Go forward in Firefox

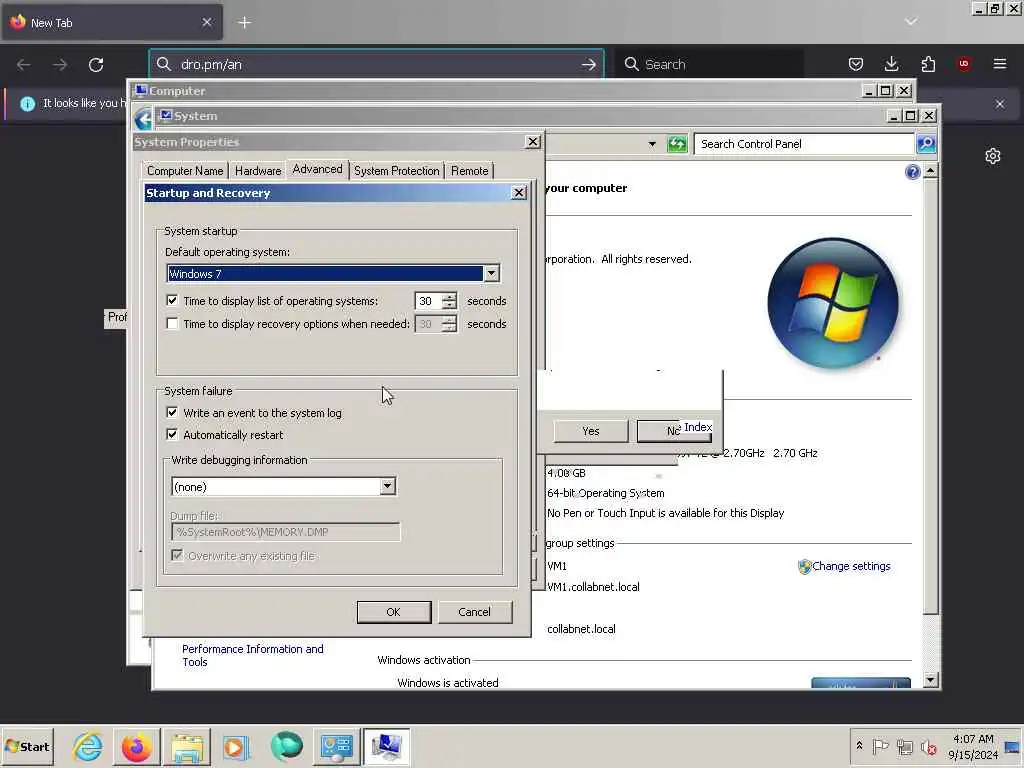[60, 65]
